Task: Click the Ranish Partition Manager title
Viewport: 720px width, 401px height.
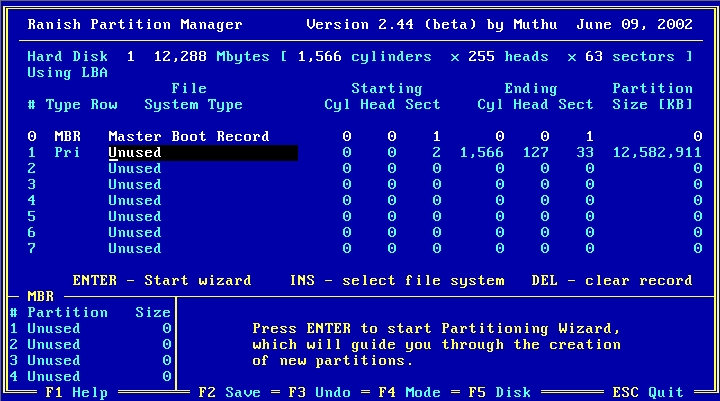Action: 135,24
